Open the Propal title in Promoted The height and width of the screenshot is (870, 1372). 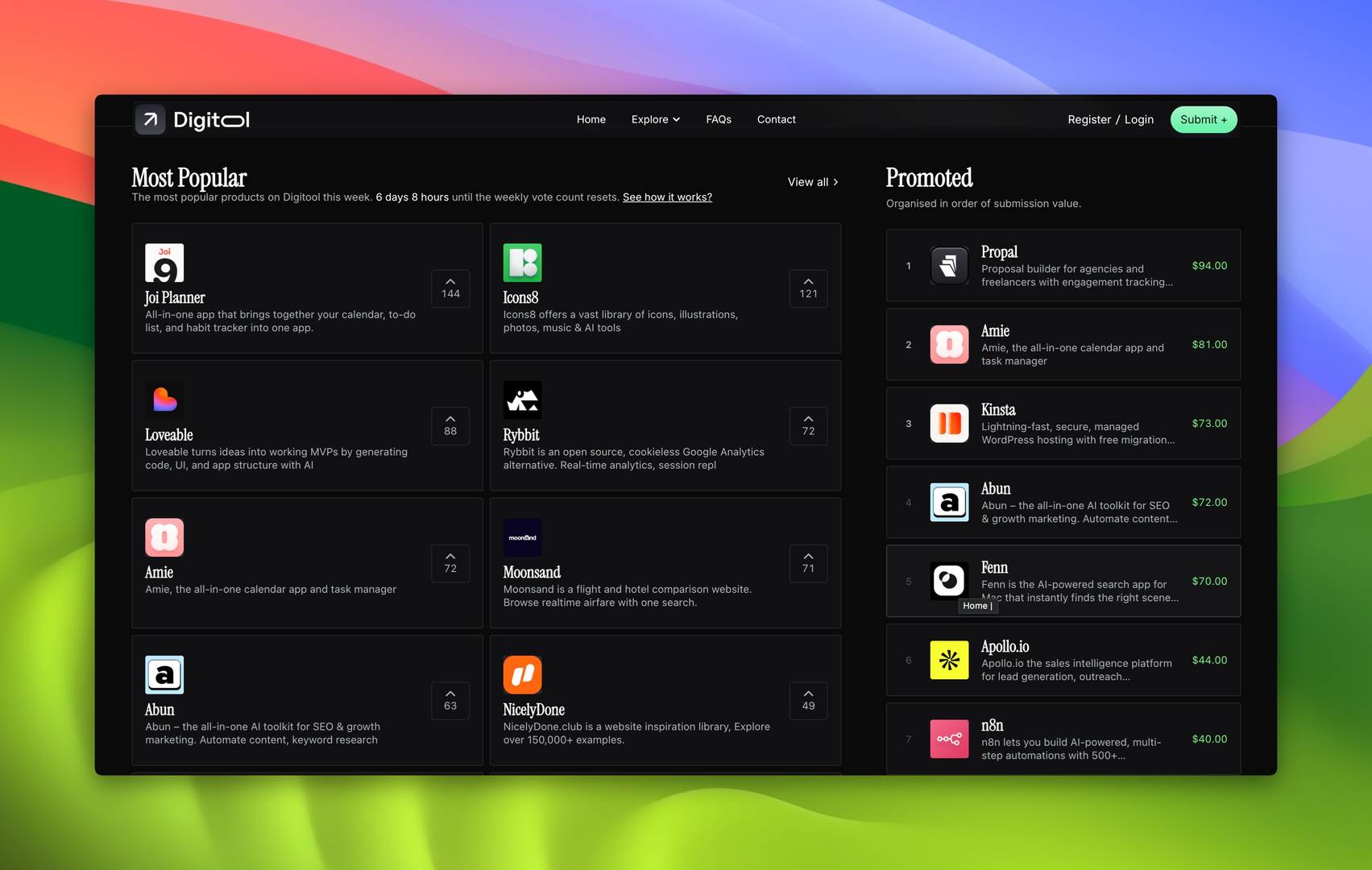[x=999, y=252]
